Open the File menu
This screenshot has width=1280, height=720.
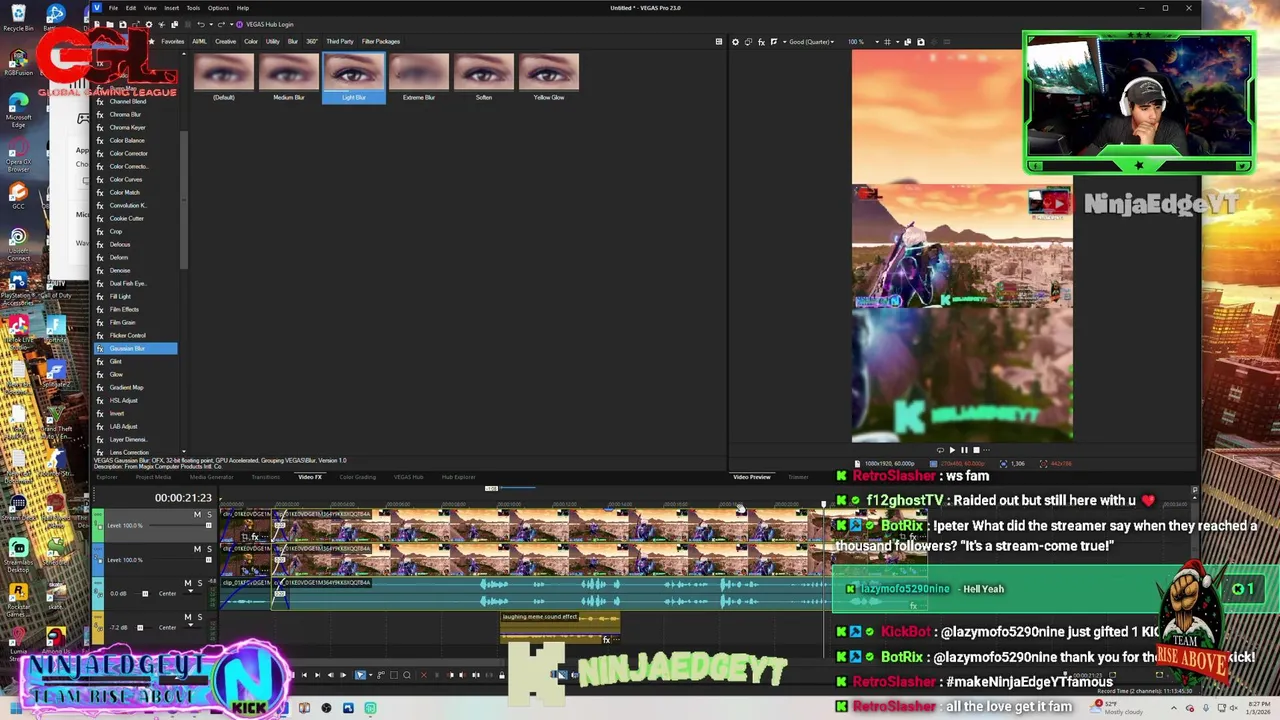coord(113,8)
